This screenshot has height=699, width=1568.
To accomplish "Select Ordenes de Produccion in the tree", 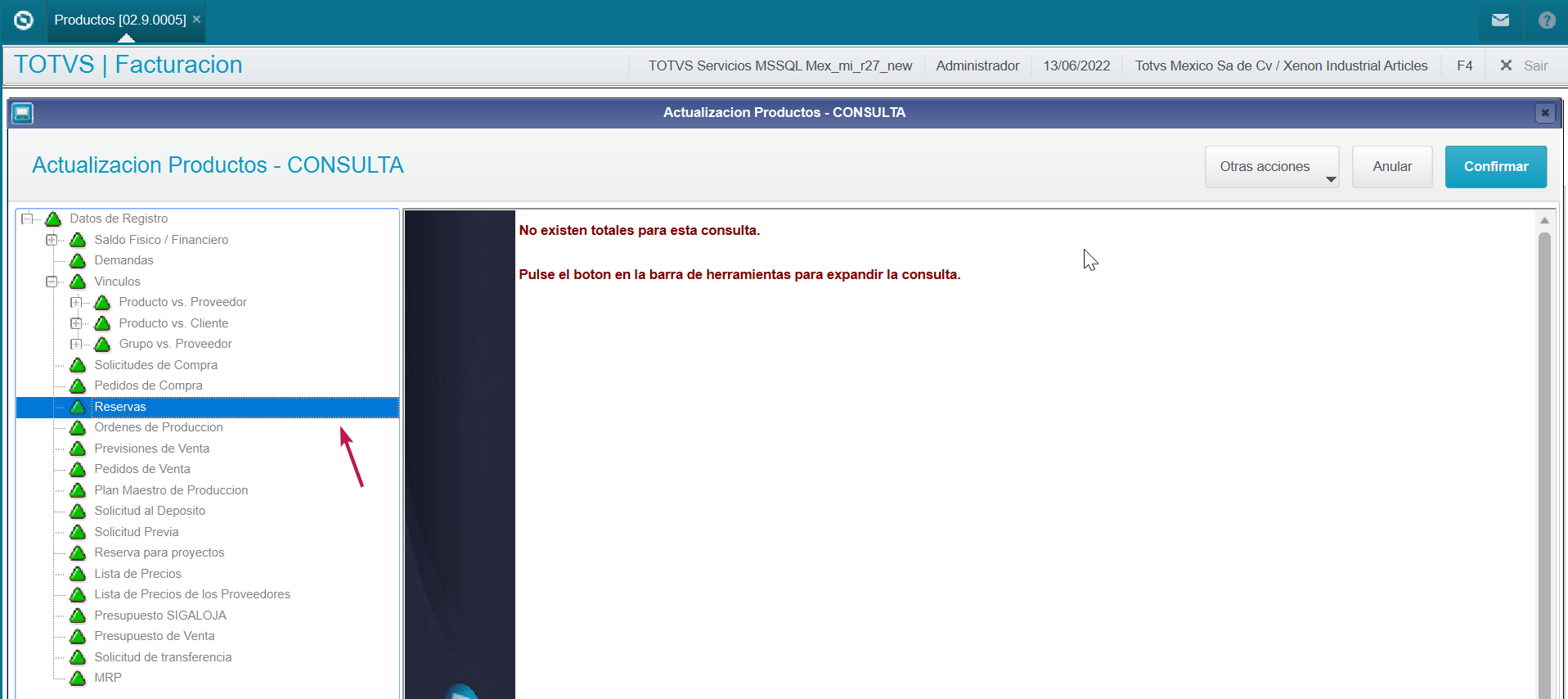I will pos(158,427).
